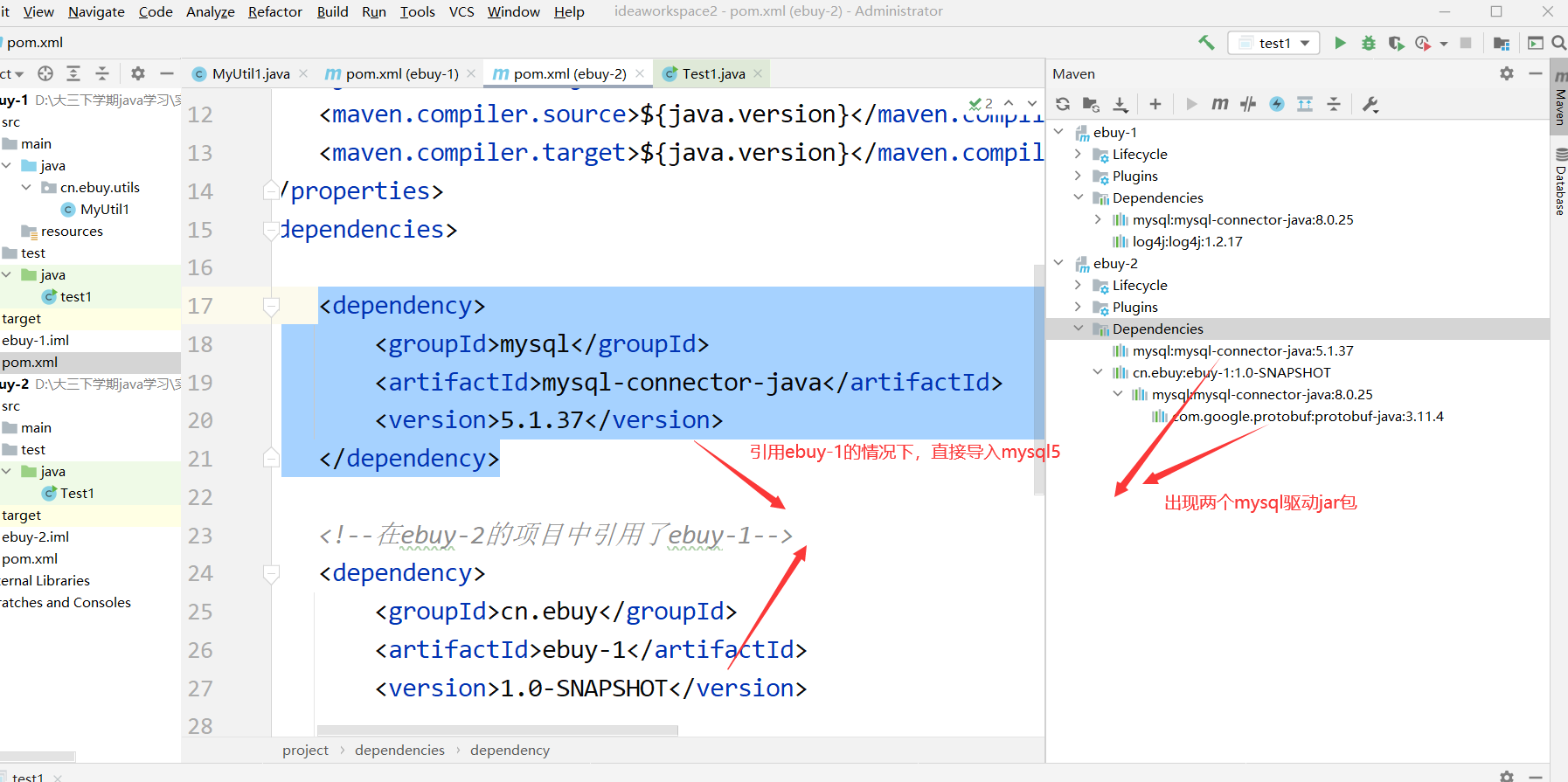This screenshot has height=782, width=1568.
Task: Toggle Offline Mode in Maven toolbar
Action: pyautogui.click(x=1248, y=104)
